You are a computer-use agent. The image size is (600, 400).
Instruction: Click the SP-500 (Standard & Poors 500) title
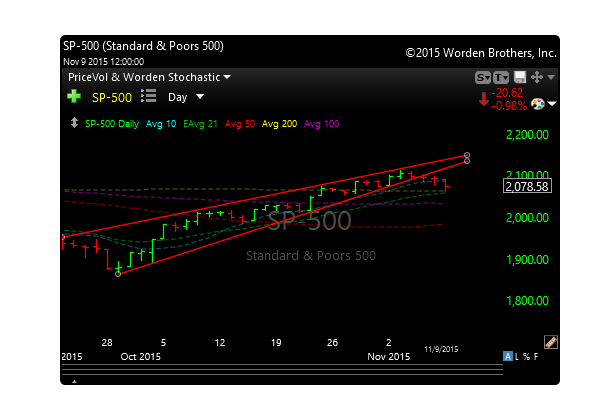[x=143, y=46]
